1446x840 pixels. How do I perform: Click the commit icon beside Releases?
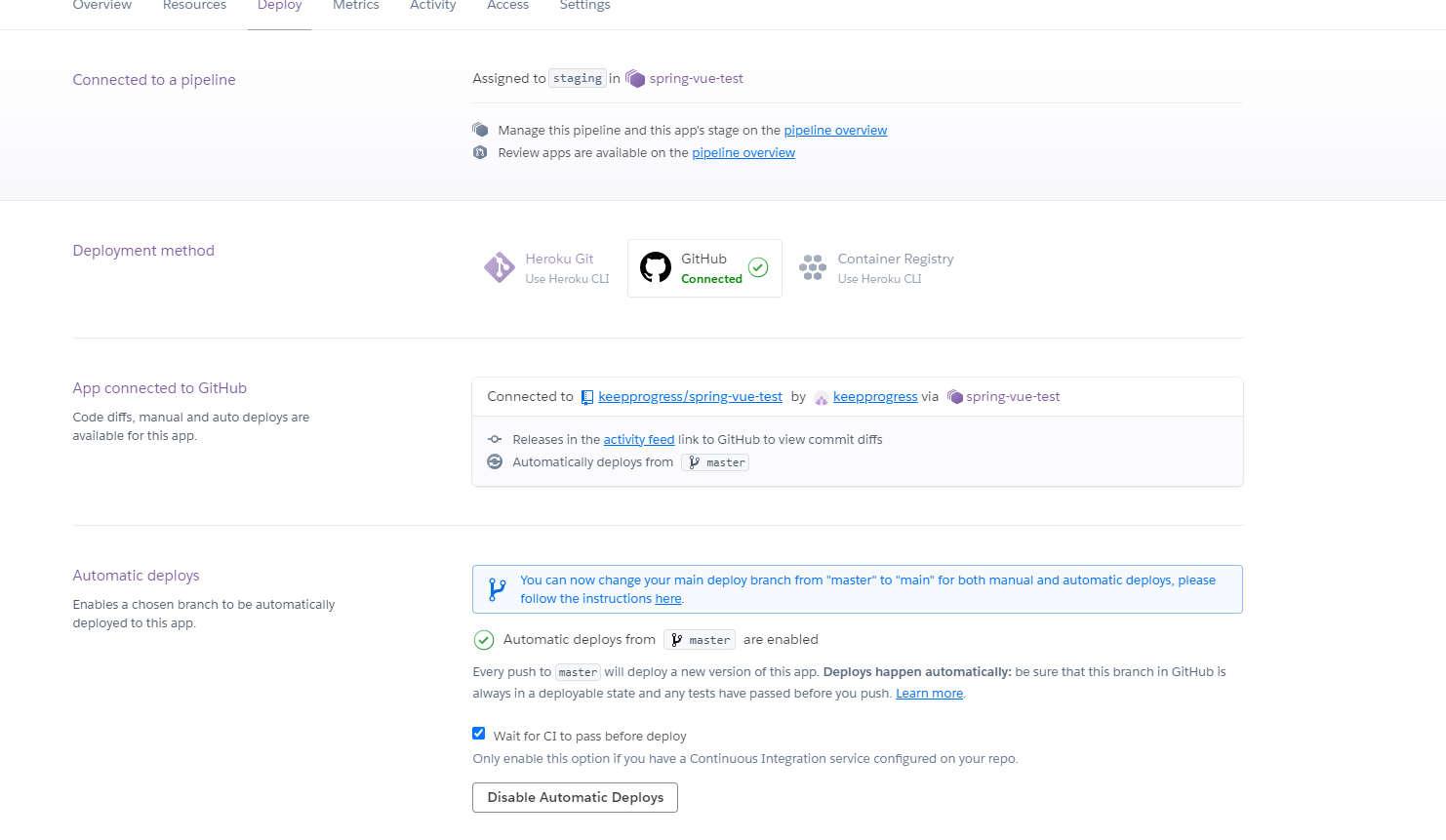495,439
